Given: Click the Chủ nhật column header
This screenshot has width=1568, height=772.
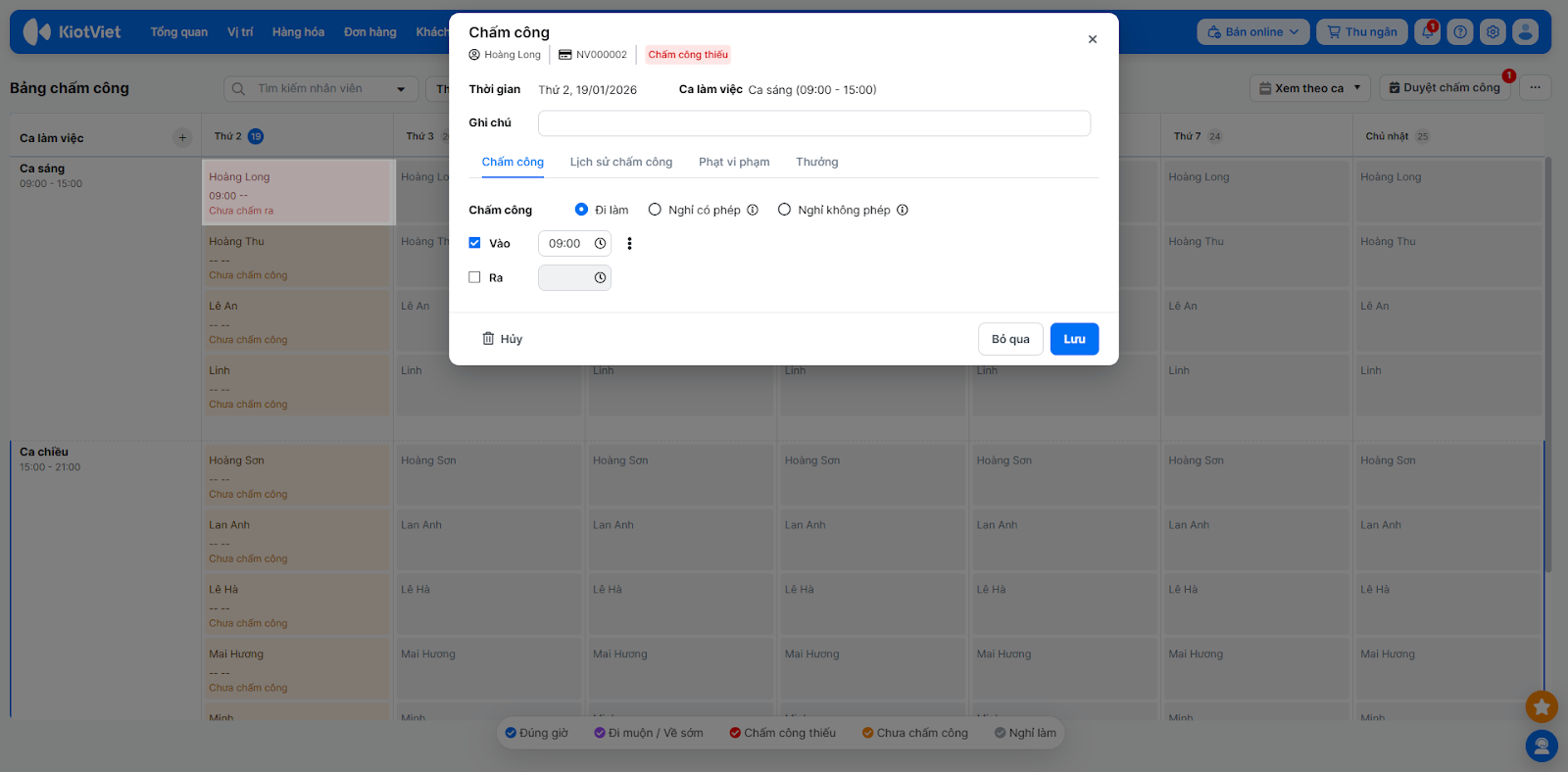Looking at the screenshot, I should tap(1448, 136).
